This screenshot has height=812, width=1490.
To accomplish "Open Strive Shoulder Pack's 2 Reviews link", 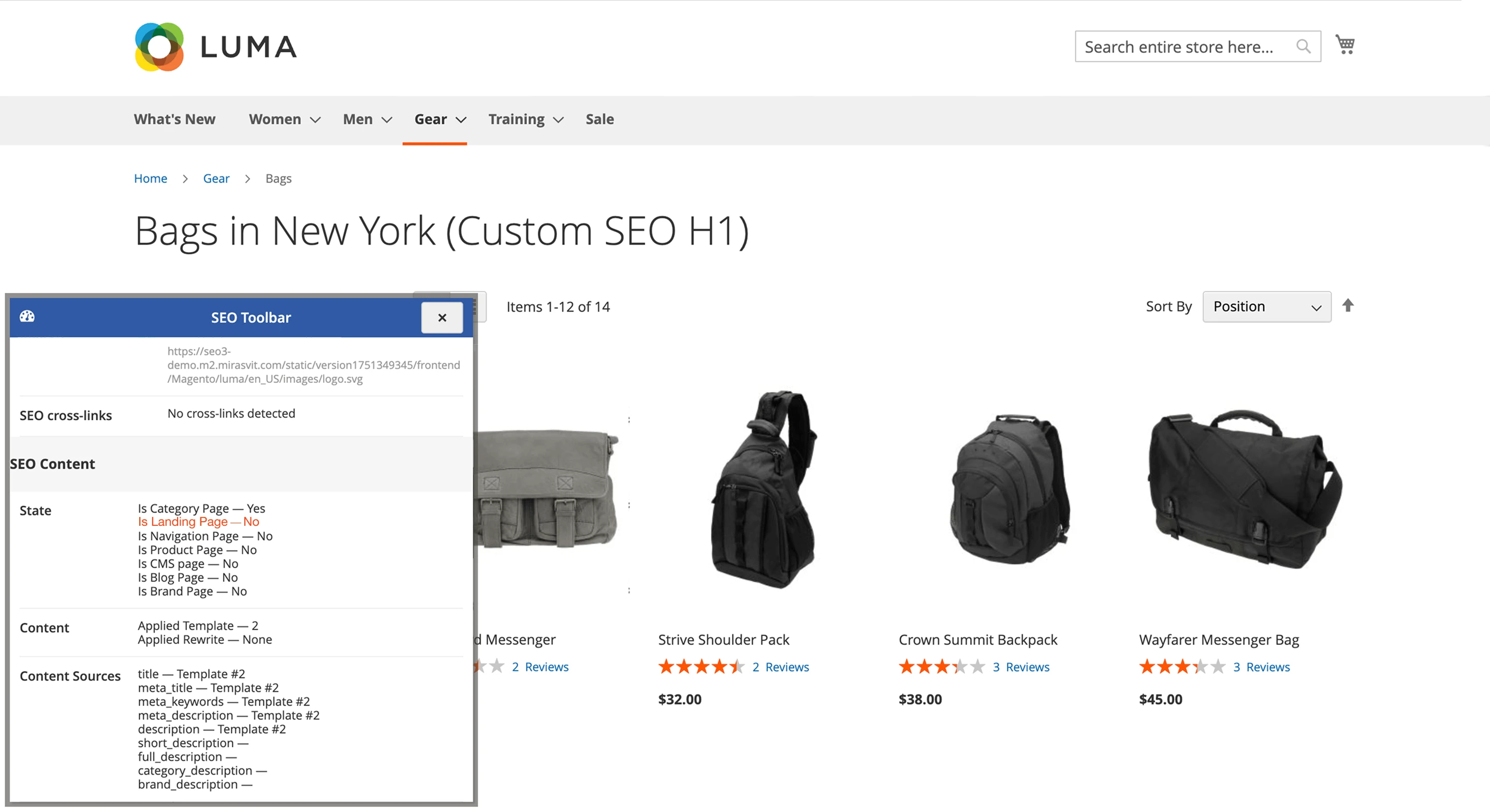I will click(x=781, y=666).
